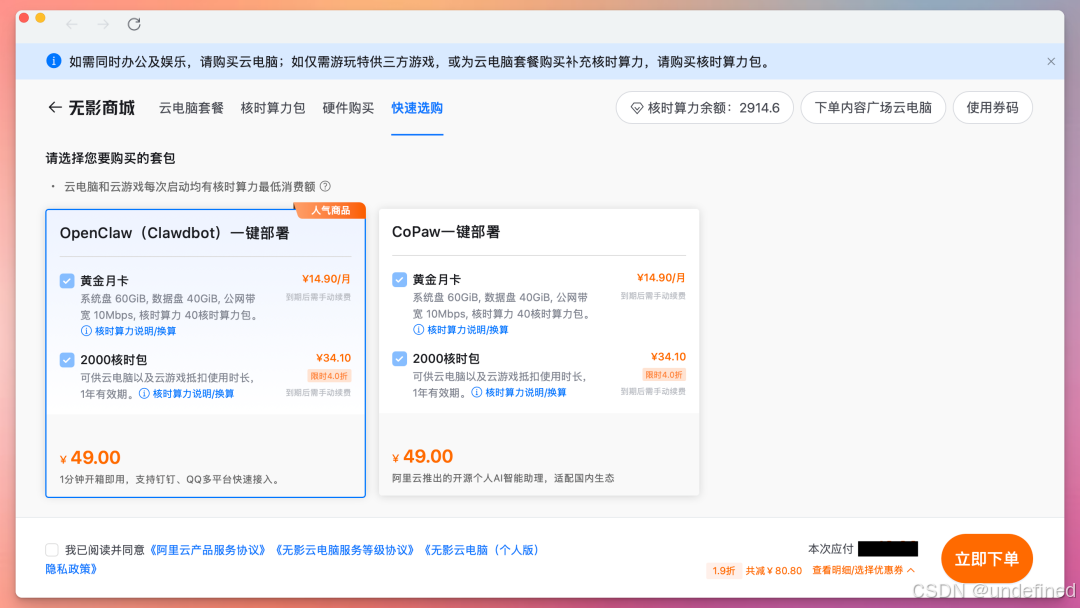Image resolution: width=1080 pixels, height=608 pixels.
Task: Click the 使用券码 button
Action: point(993,107)
